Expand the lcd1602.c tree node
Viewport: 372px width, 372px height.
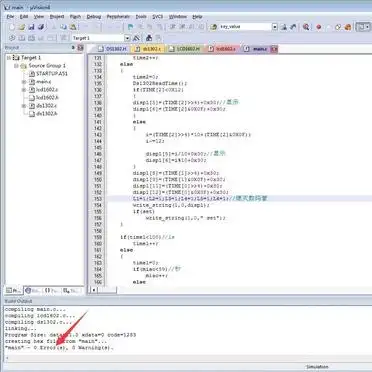(24, 90)
